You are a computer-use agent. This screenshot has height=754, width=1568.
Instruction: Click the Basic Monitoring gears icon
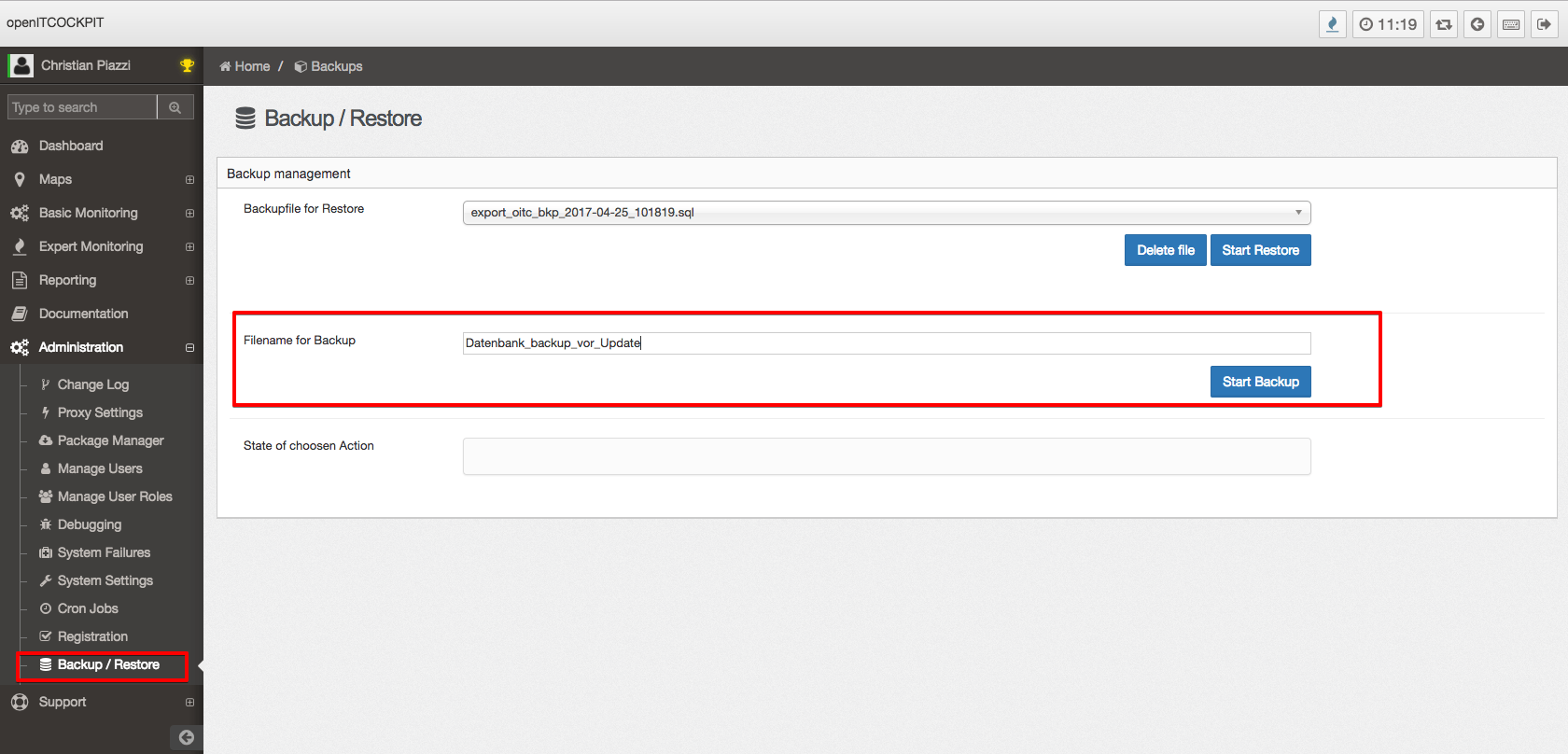click(x=20, y=213)
